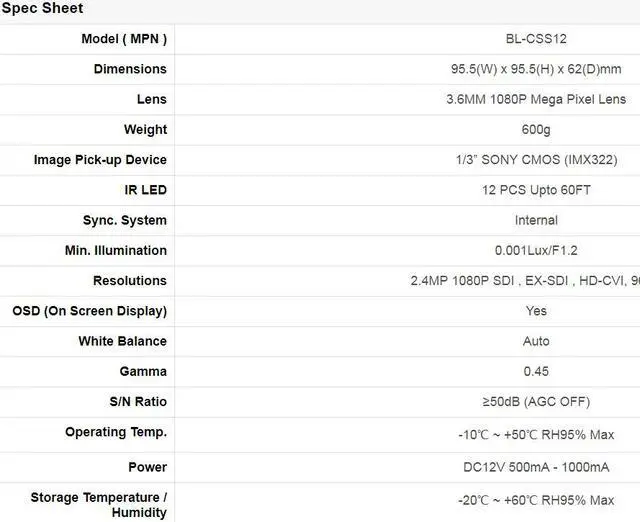The width and height of the screenshot is (640, 522).
Task: Click the Sync. System label
Action: coord(125,220)
